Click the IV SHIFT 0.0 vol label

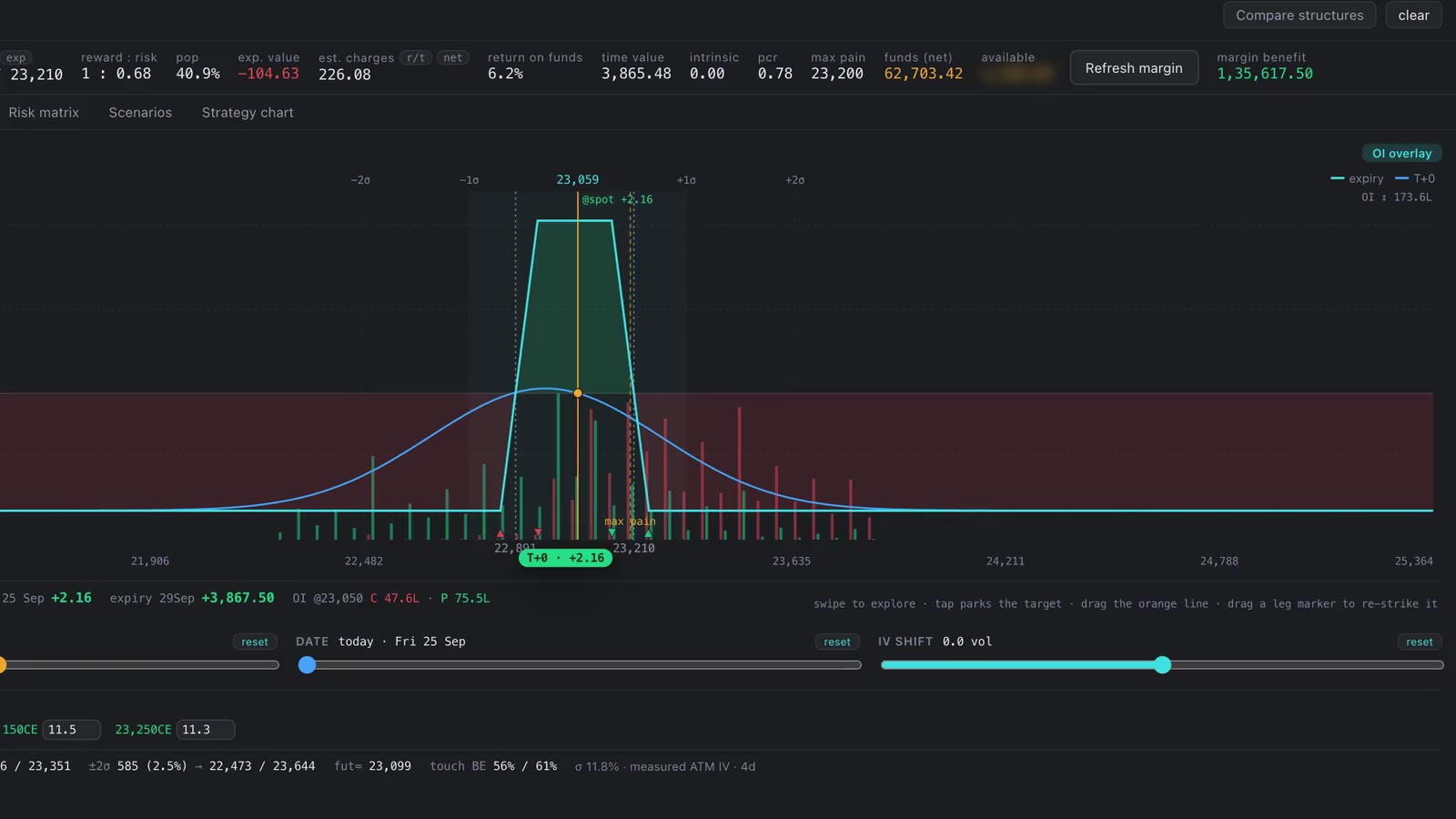coord(935,642)
